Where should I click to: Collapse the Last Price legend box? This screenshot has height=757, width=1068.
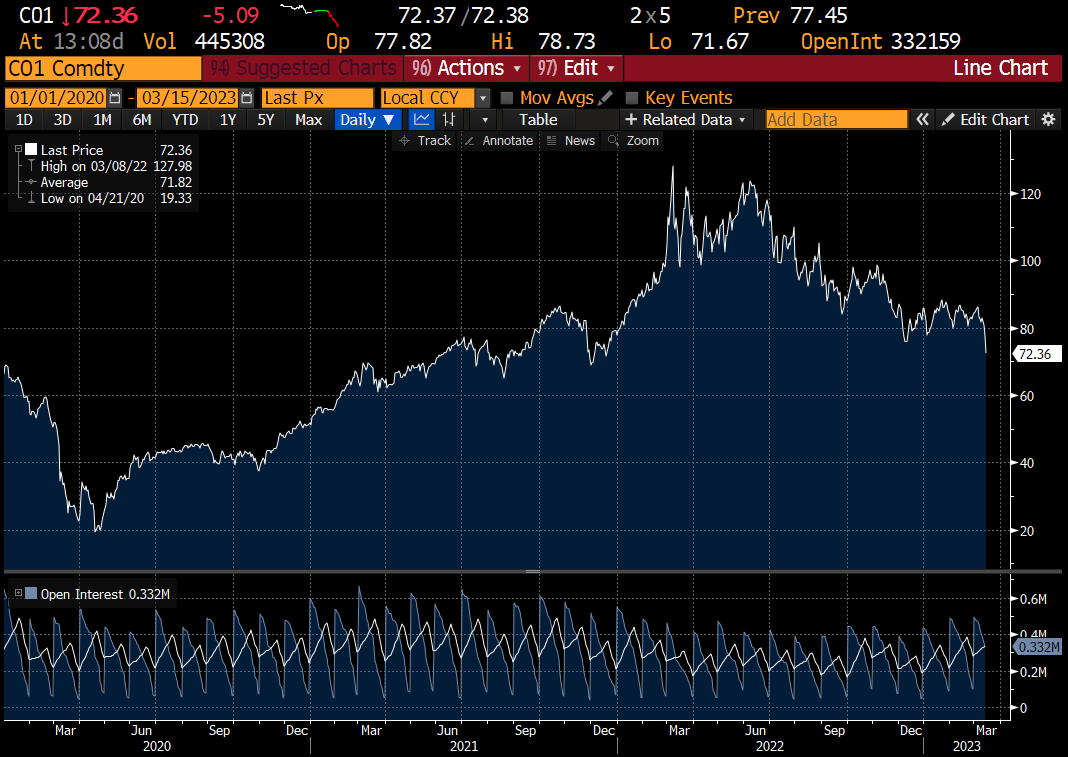point(18,149)
